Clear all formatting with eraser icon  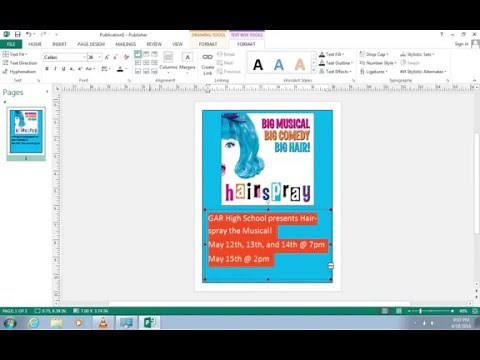coord(126,57)
